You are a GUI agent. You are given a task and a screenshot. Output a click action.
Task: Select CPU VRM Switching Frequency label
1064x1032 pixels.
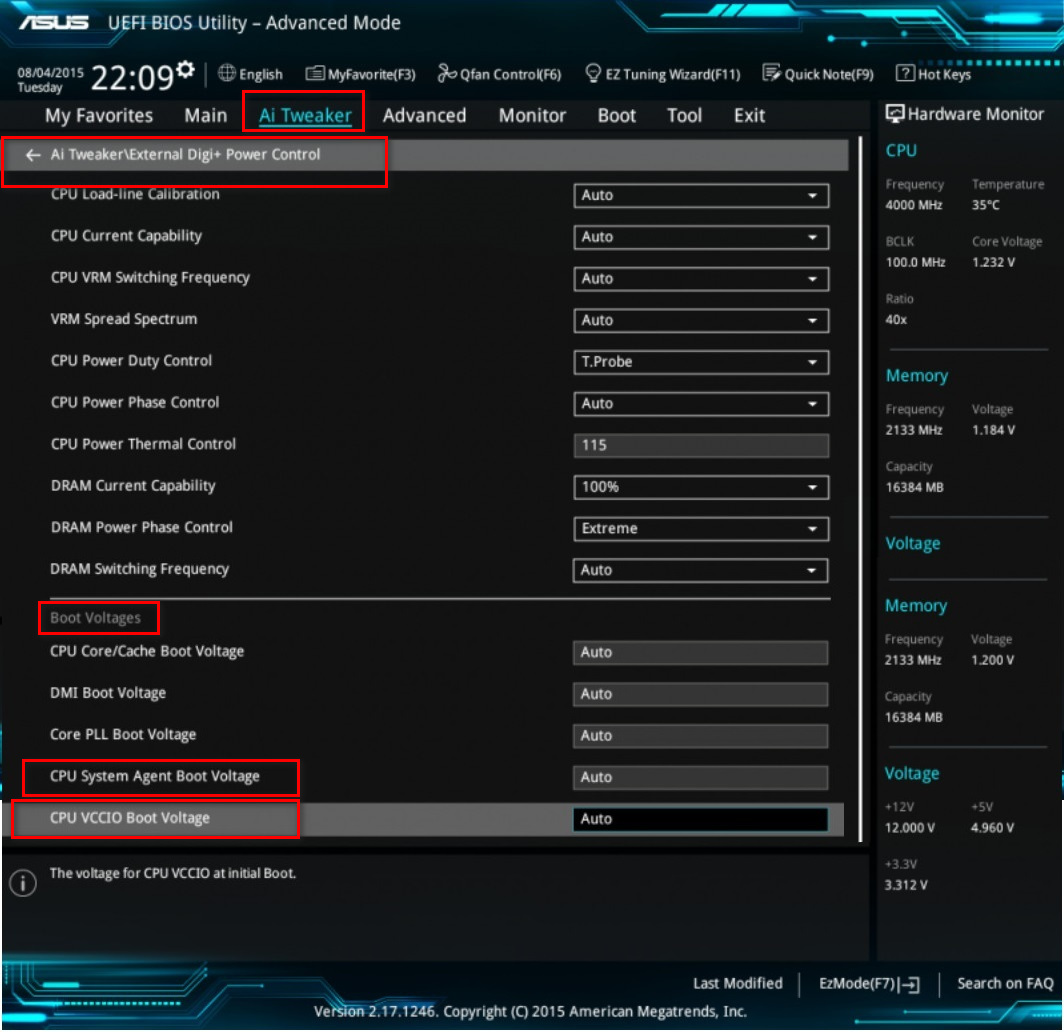coord(150,278)
